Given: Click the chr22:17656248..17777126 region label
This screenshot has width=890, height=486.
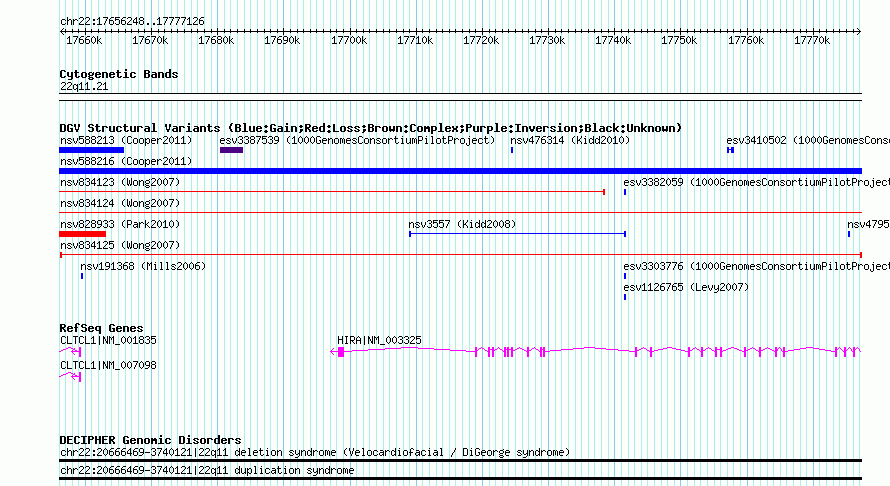Looking at the screenshot, I should click(132, 21).
